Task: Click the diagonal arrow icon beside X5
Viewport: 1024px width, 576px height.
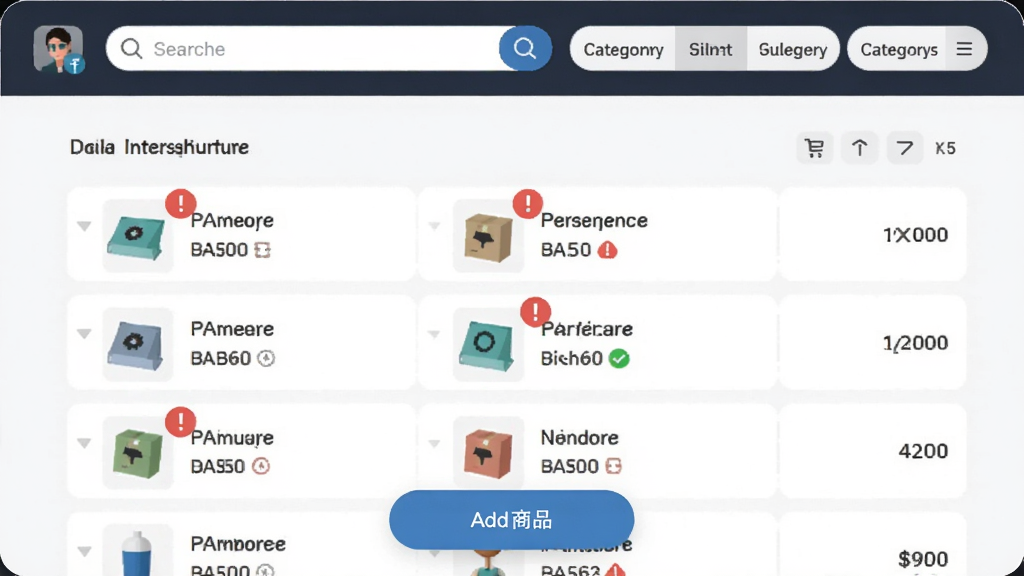Action: 904,148
